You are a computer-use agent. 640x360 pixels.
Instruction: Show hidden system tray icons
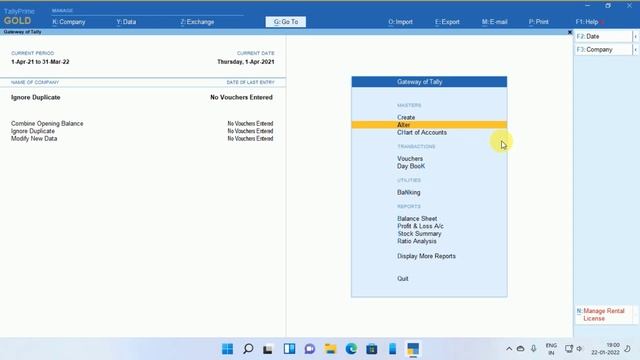[509, 349]
